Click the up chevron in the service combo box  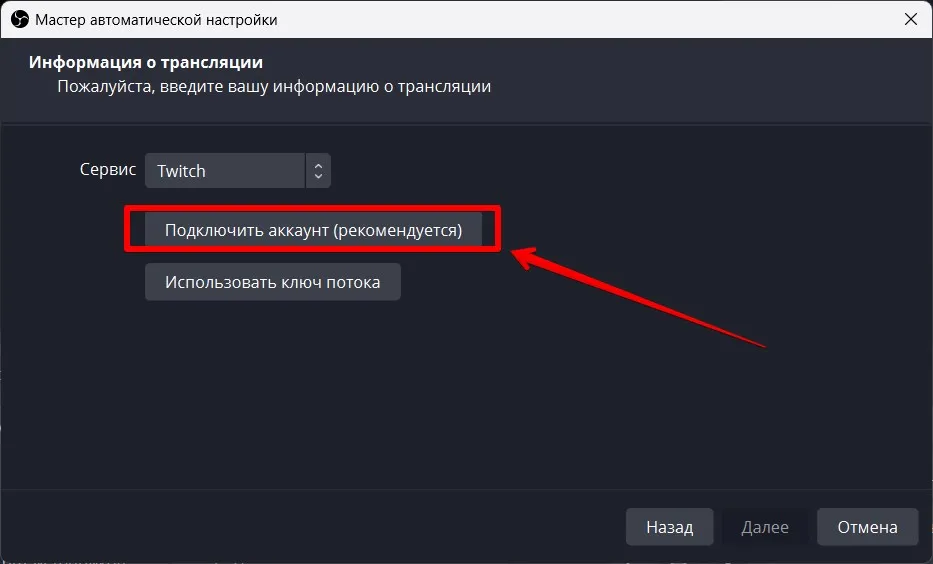click(318, 165)
